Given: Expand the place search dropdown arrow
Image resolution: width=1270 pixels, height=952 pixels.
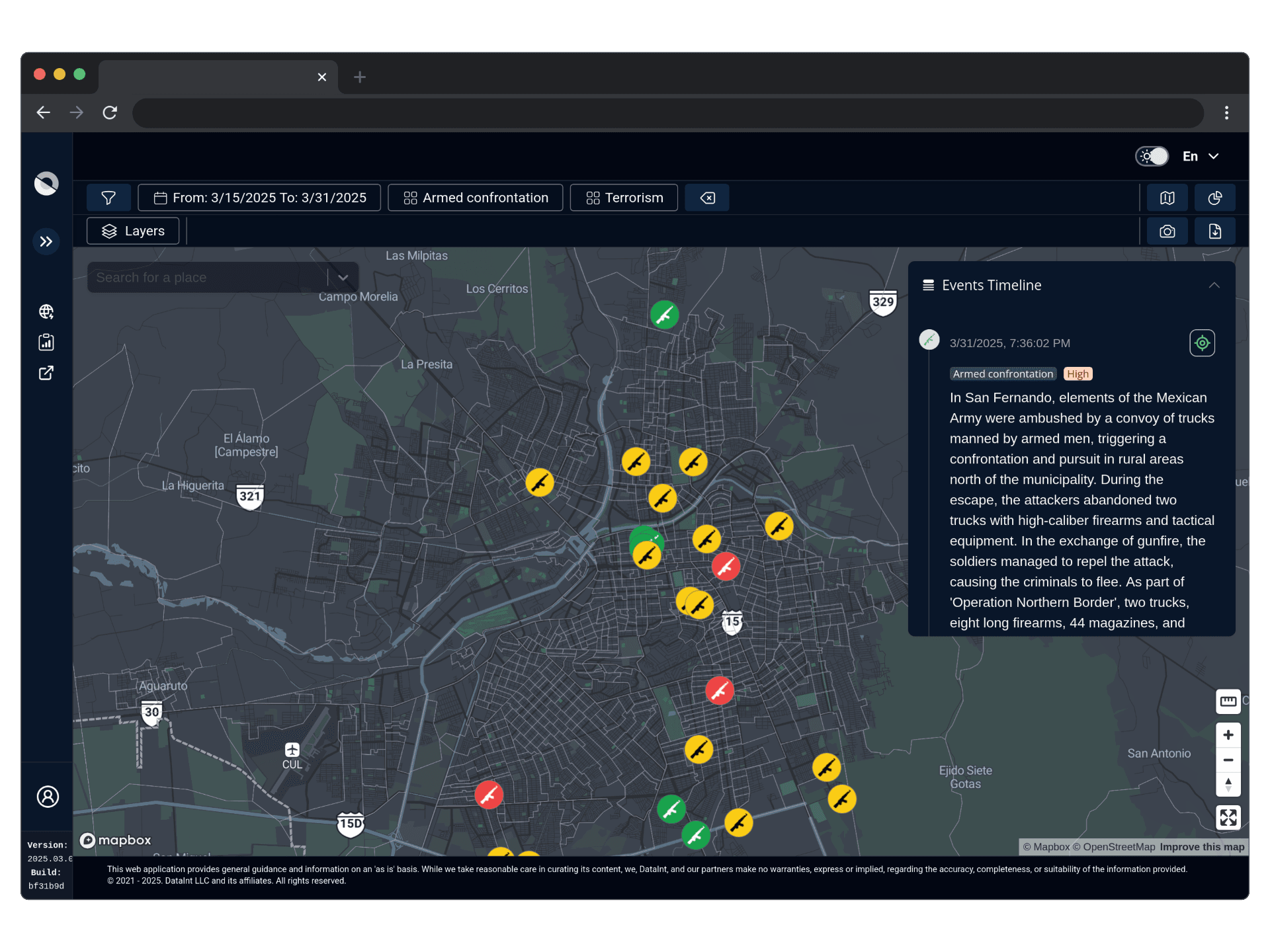Looking at the screenshot, I should point(343,278).
